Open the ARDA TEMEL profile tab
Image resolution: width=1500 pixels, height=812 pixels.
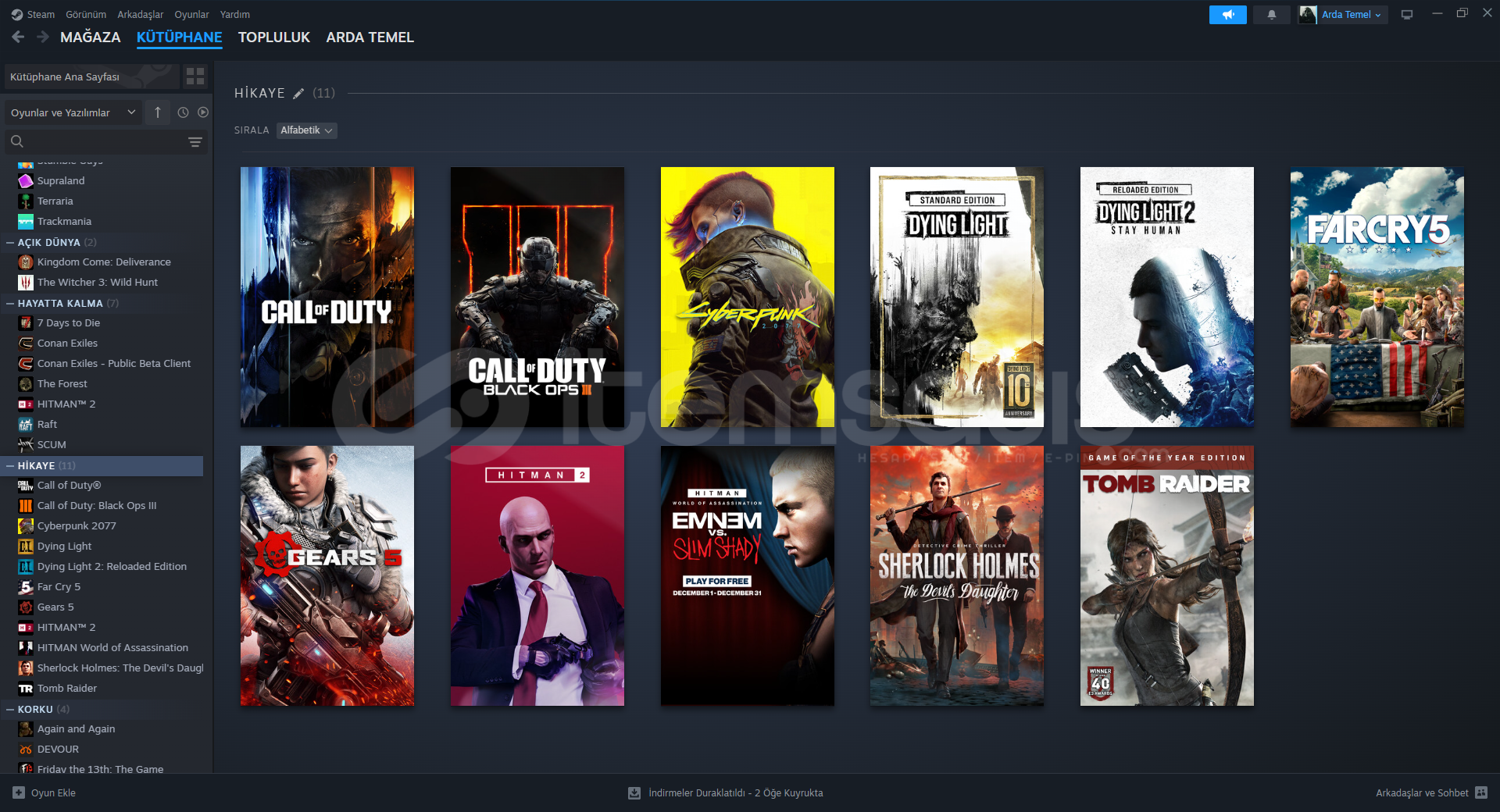coord(370,37)
